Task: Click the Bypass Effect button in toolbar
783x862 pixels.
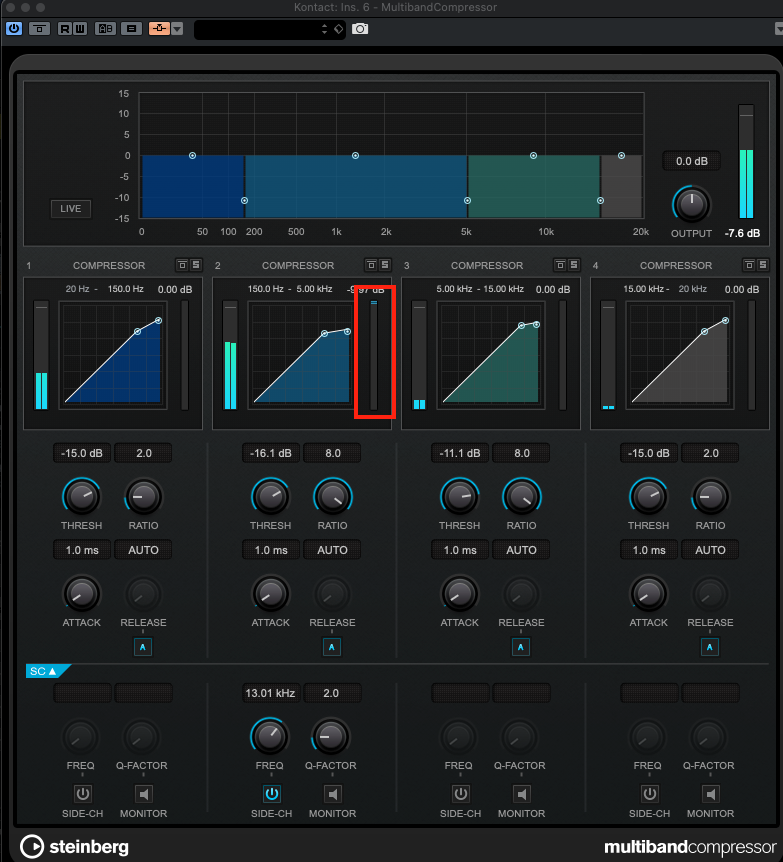Action: tap(39, 29)
